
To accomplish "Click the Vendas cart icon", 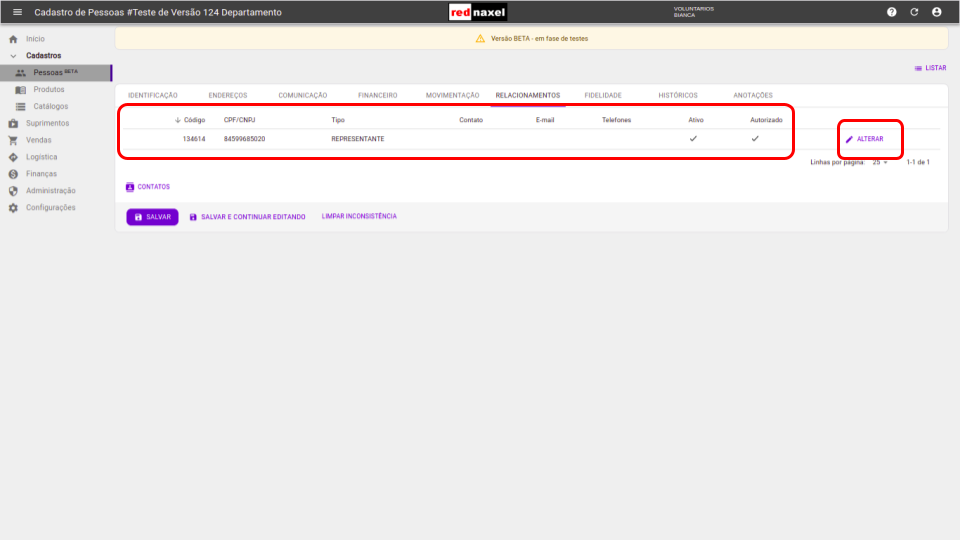I will [13, 140].
